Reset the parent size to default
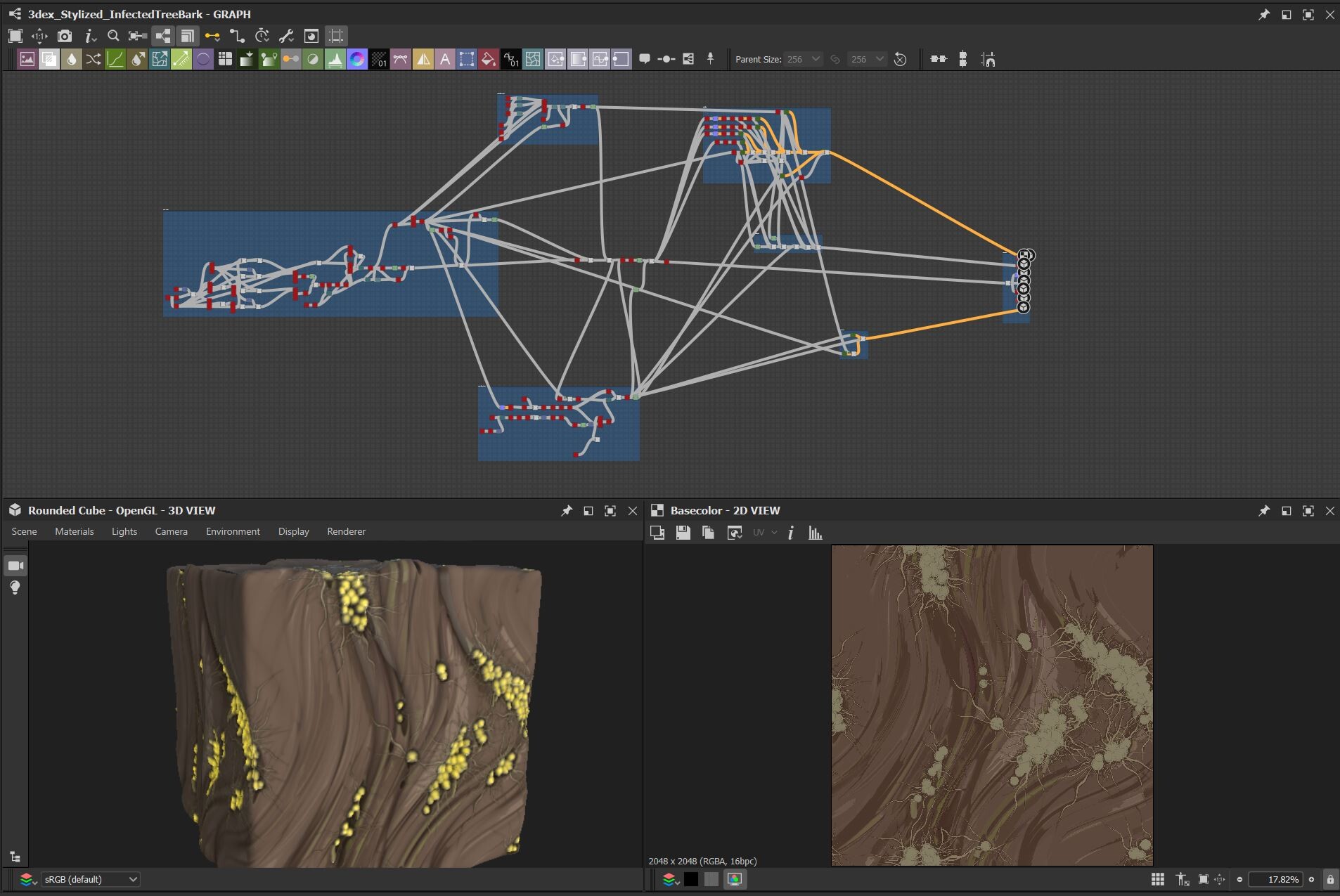 point(900,59)
